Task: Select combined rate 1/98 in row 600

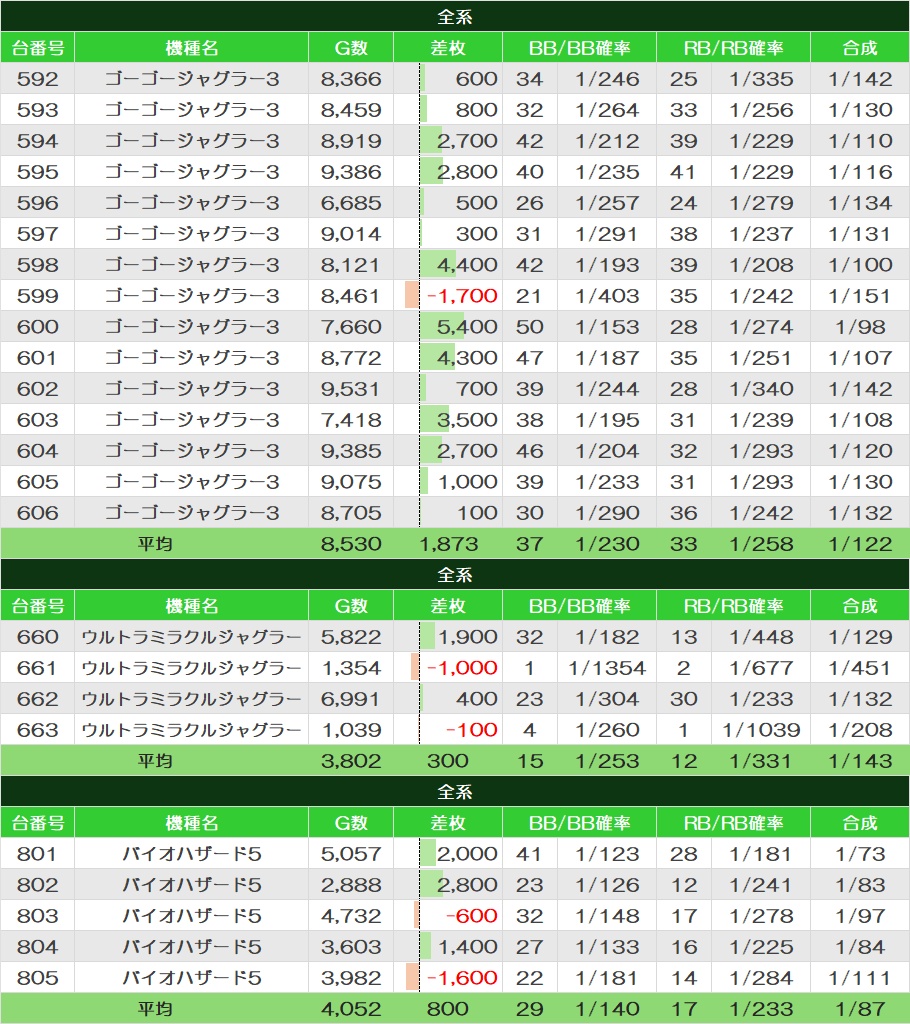Action: [x=860, y=327]
